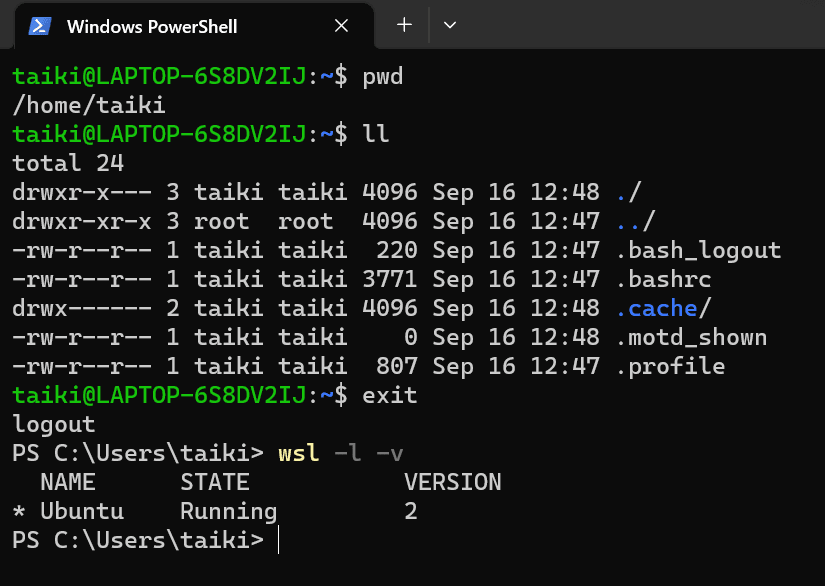Click the yellow wsl command
The height and width of the screenshot is (586, 825).
click(299, 453)
